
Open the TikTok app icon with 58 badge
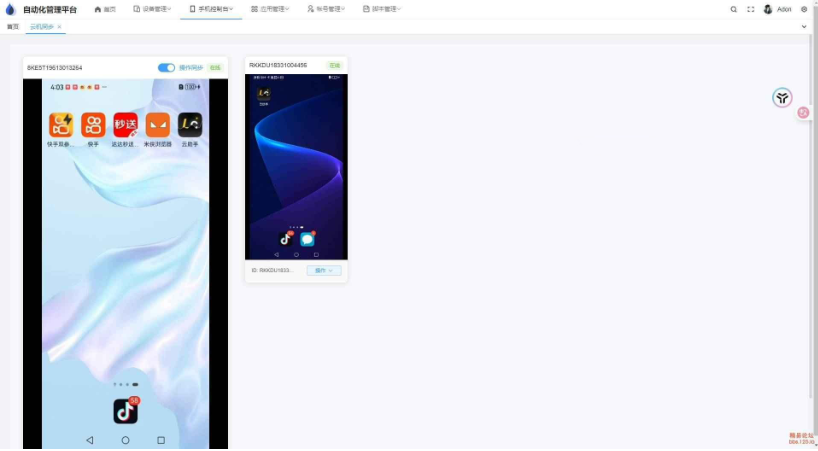pyautogui.click(x=126, y=411)
